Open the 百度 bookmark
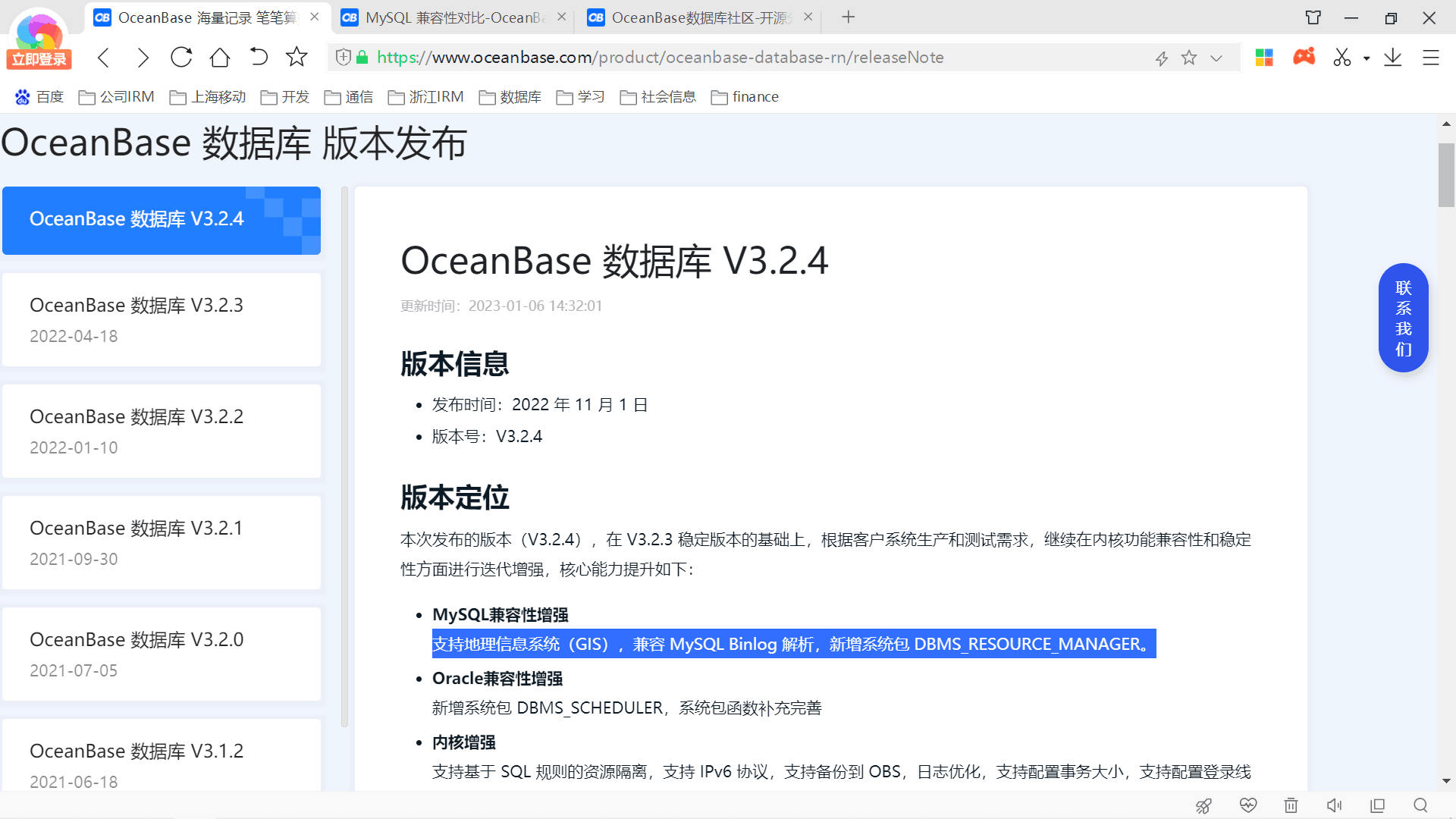The width and height of the screenshot is (1456, 819). (x=39, y=97)
